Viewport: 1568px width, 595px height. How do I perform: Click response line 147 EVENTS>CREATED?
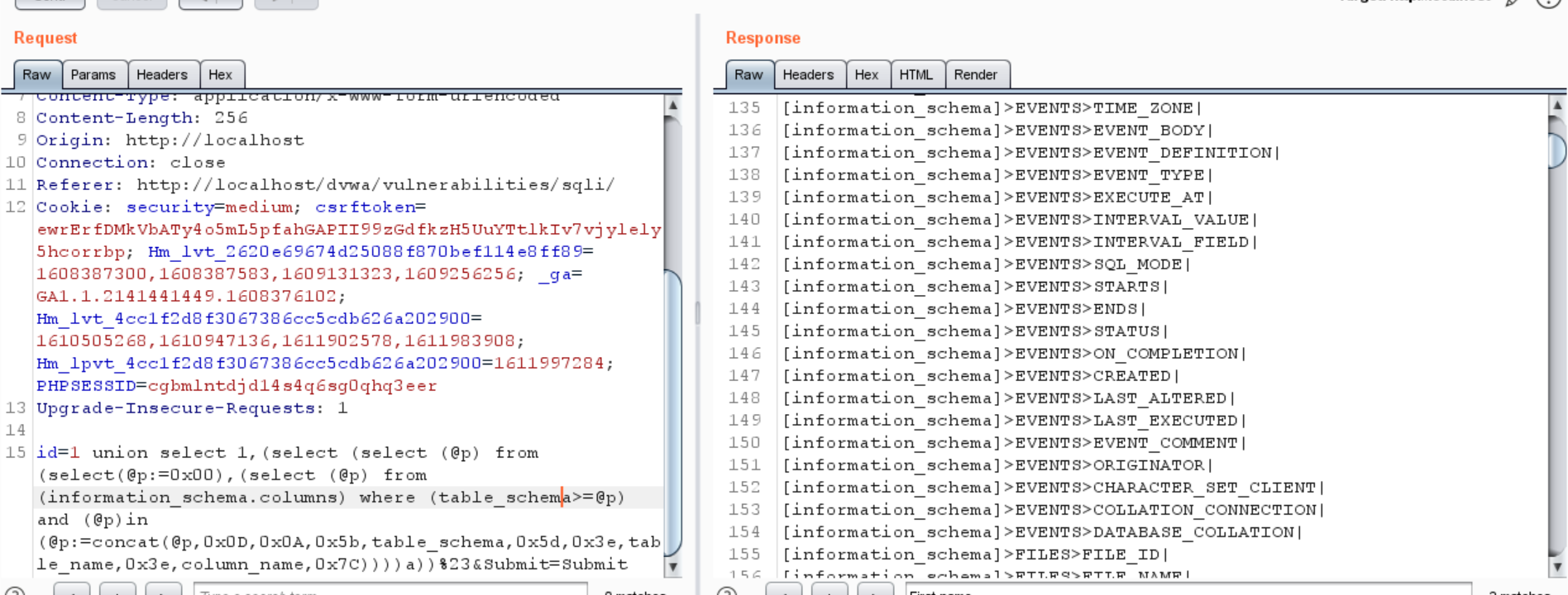982,376
